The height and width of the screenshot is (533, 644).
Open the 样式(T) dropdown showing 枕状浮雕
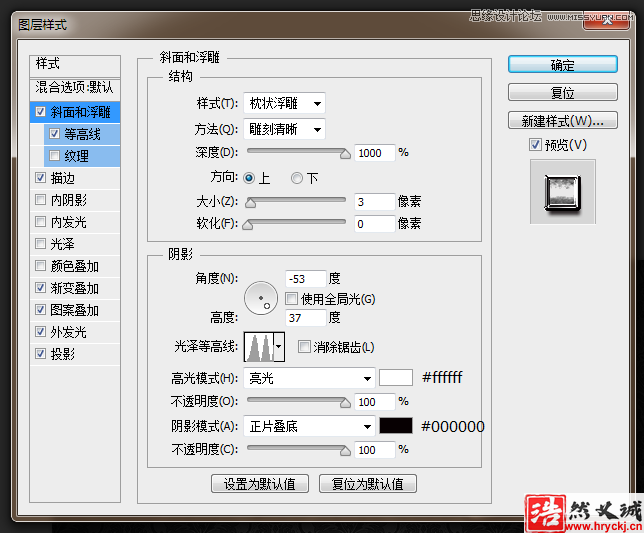(x=284, y=103)
